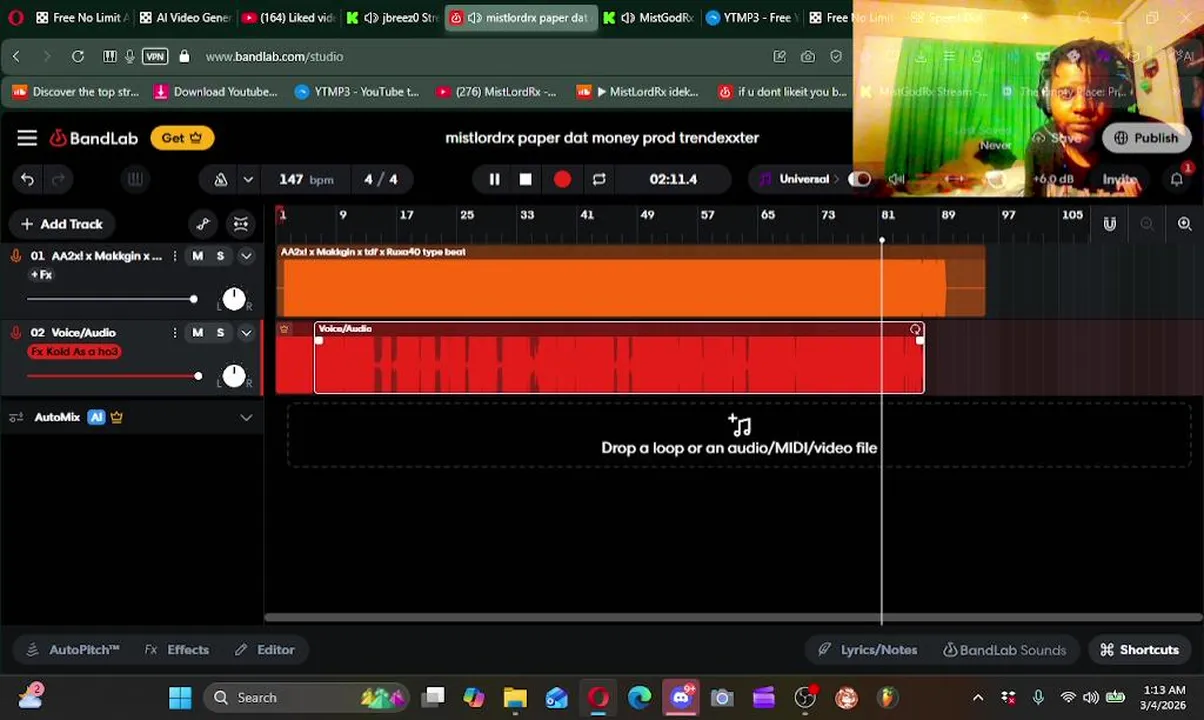Open Discord from the taskbar
This screenshot has height=720, width=1204.
681,698
